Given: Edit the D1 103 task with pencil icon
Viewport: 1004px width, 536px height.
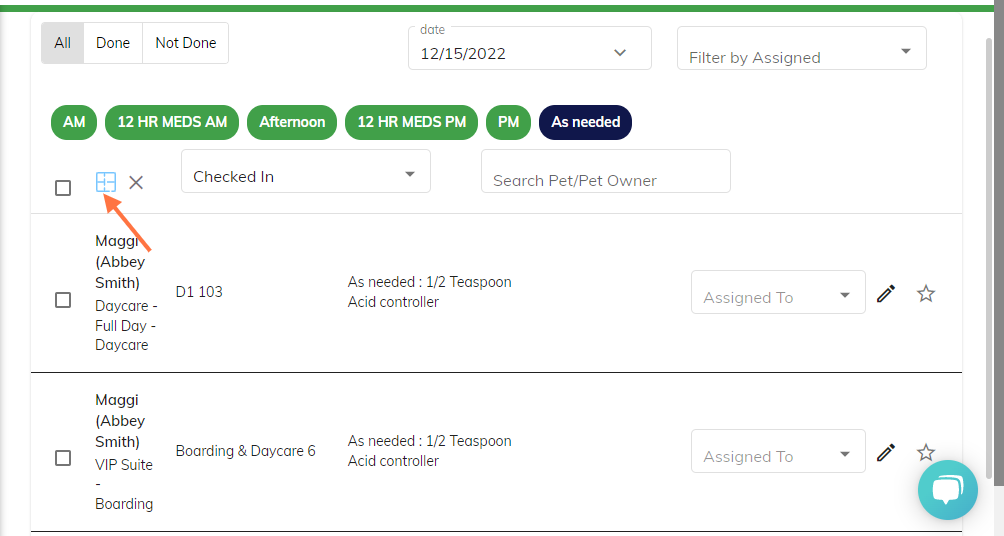Looking at the screenshot, I should pos(886,294).
